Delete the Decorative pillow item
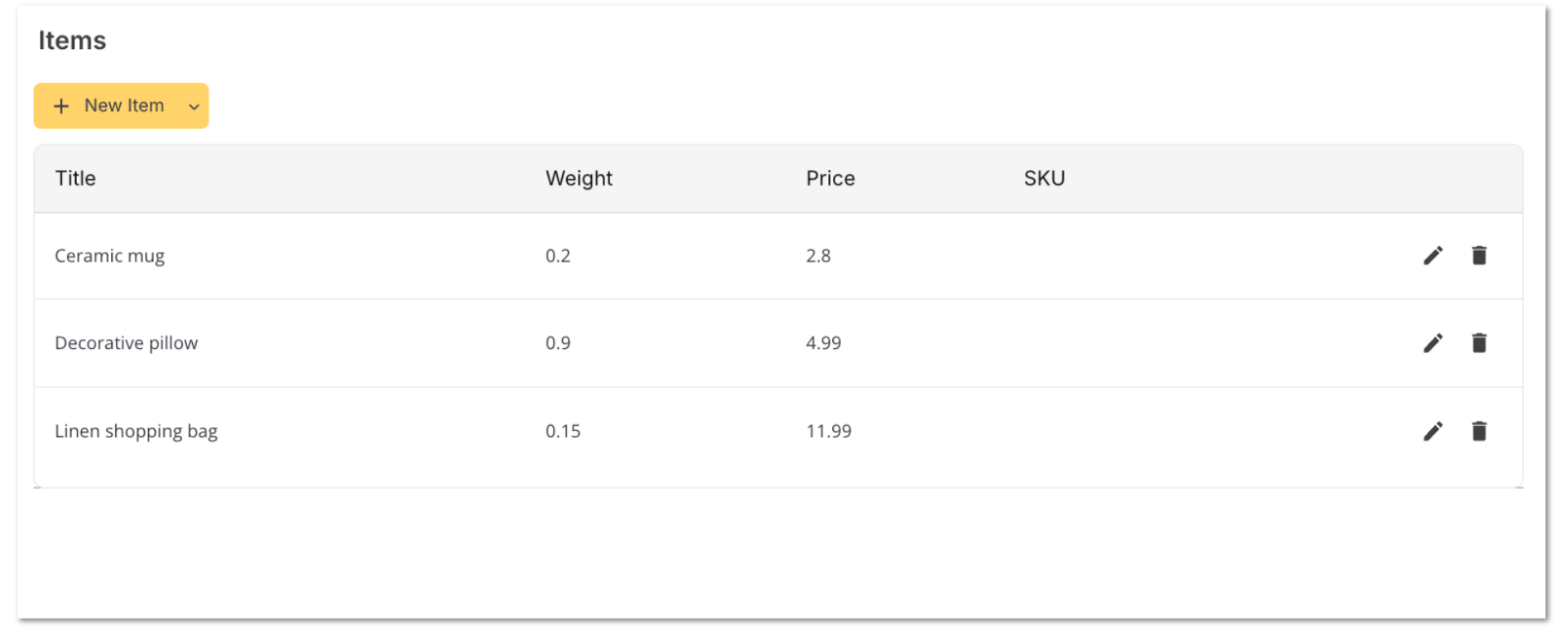 1479,343
